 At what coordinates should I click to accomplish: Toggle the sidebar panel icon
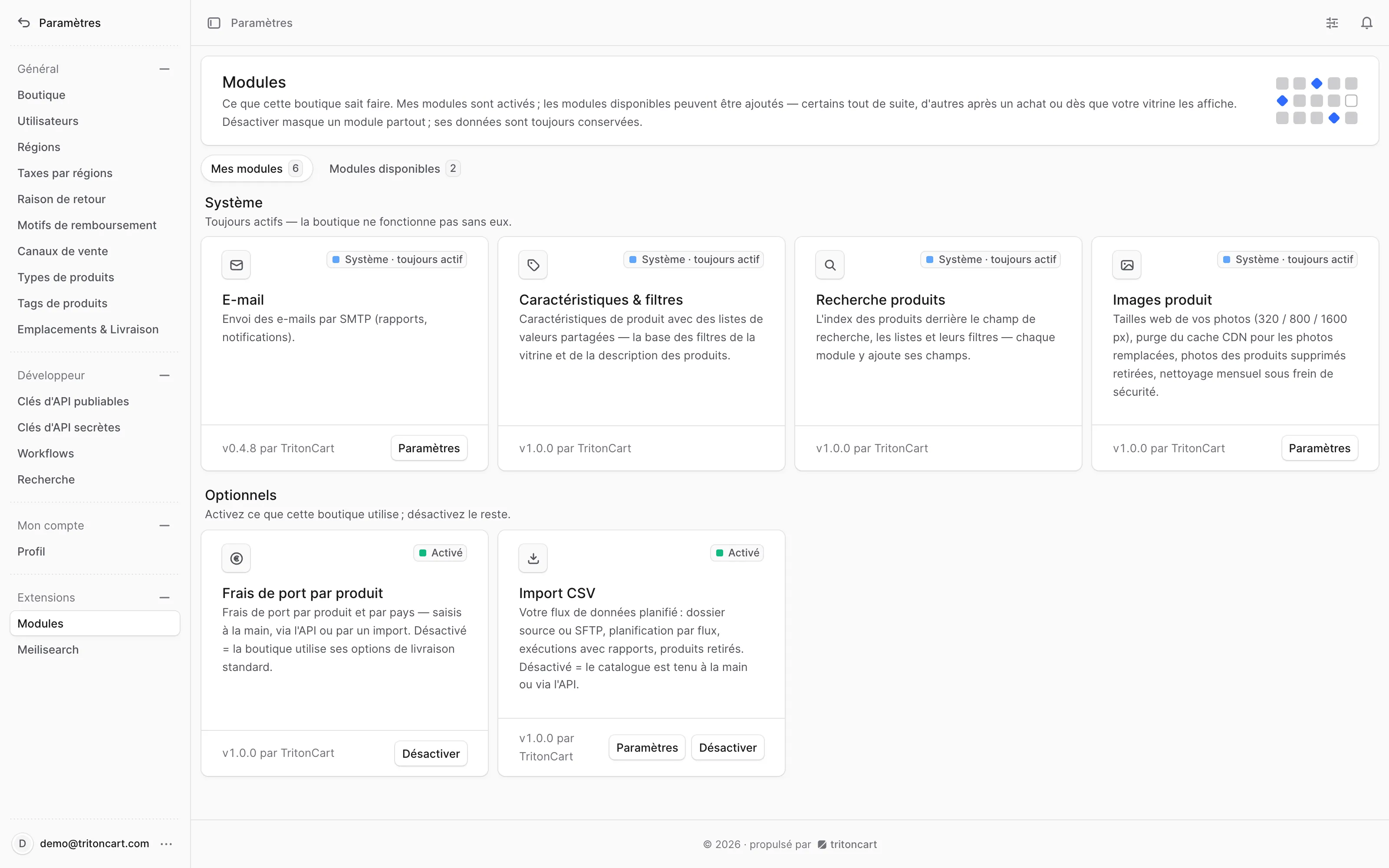click(x=214, y=23)
